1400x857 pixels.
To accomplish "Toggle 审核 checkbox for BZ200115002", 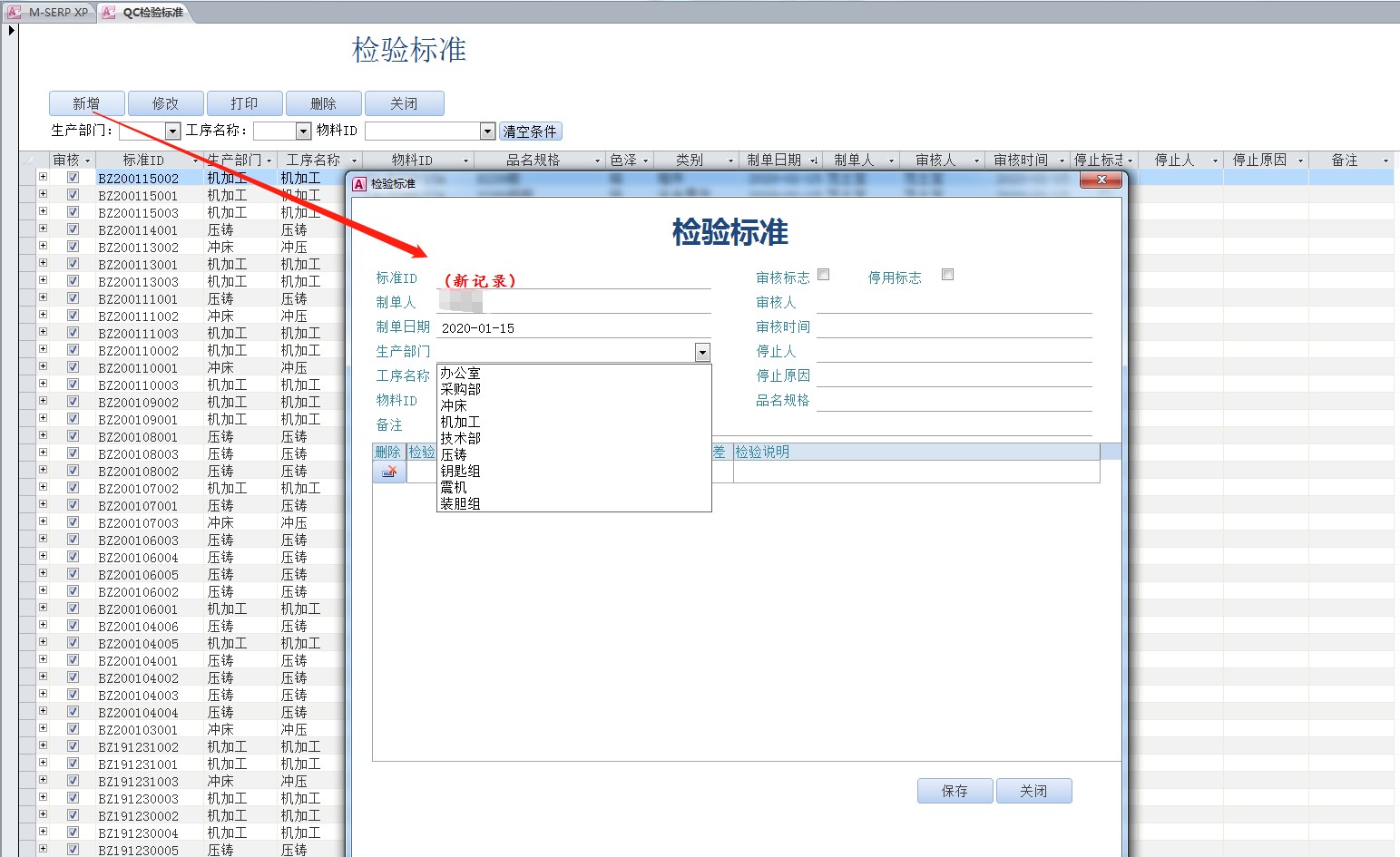I will point(73,178).
